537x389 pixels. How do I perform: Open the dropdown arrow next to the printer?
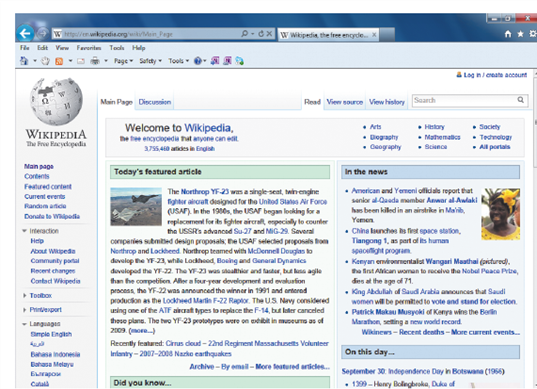[x=106, y=61]
